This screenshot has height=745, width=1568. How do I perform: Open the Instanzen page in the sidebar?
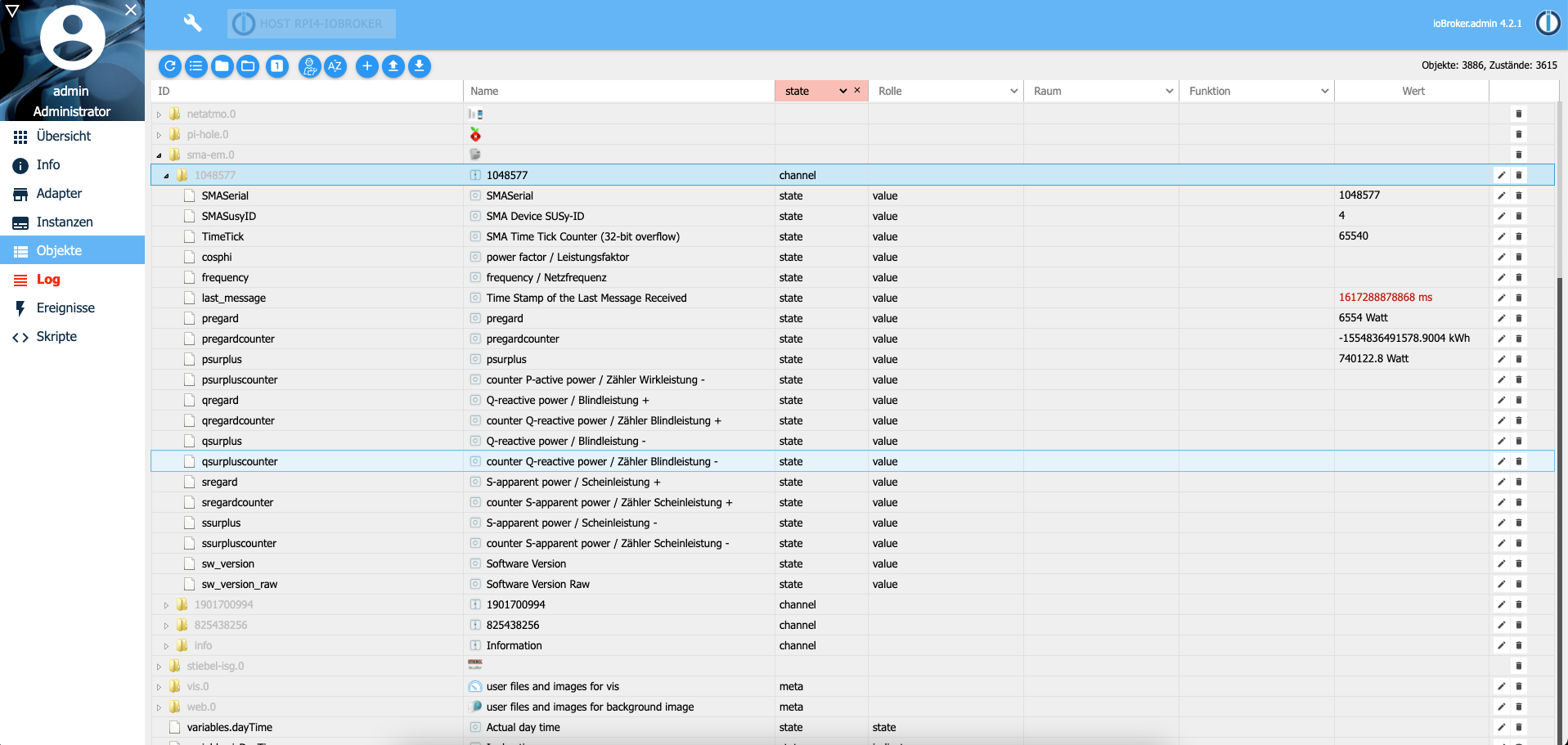[x=65, y=222]
